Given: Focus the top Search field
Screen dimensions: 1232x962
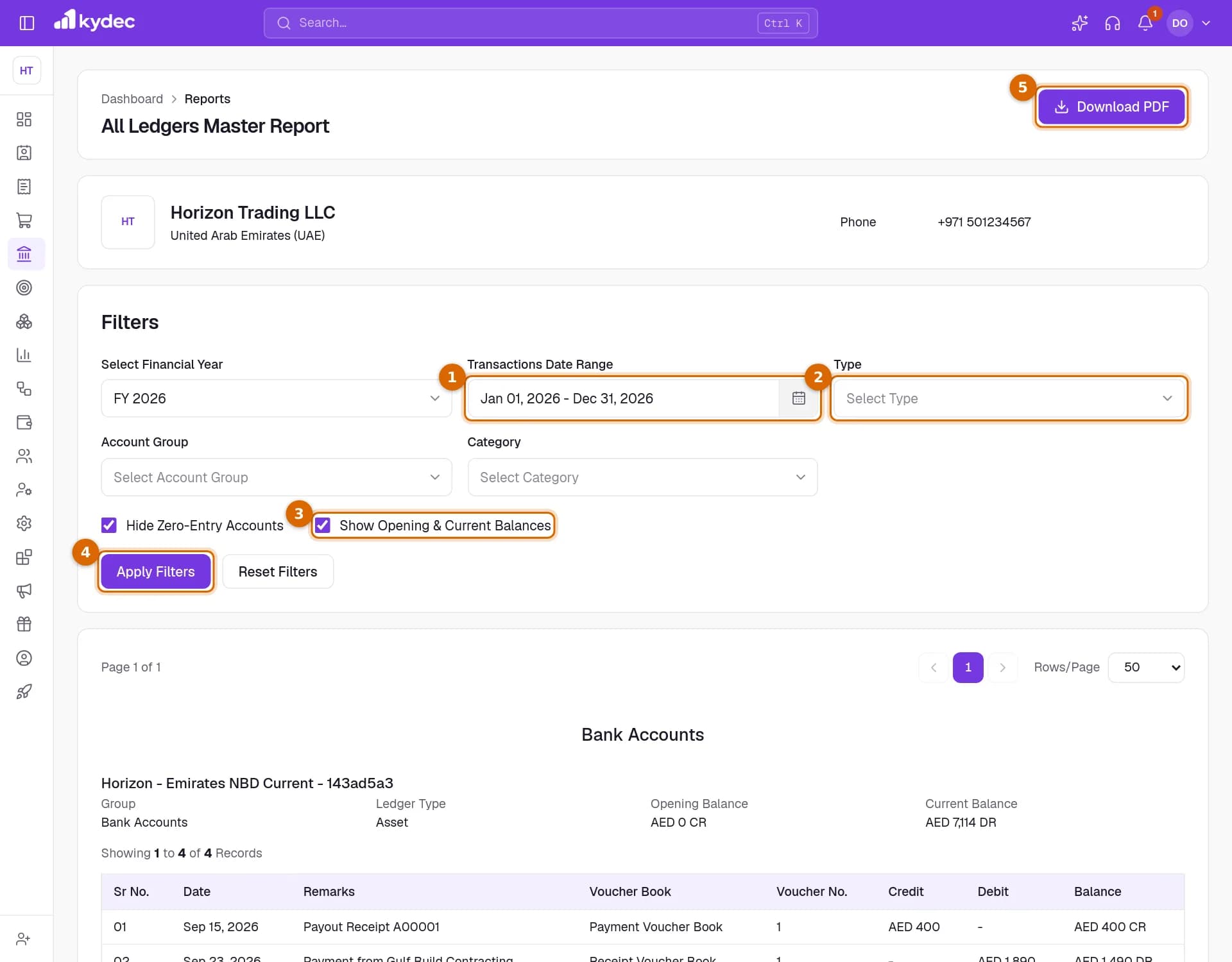Looking at the screenshot, I should click(540, 23).
